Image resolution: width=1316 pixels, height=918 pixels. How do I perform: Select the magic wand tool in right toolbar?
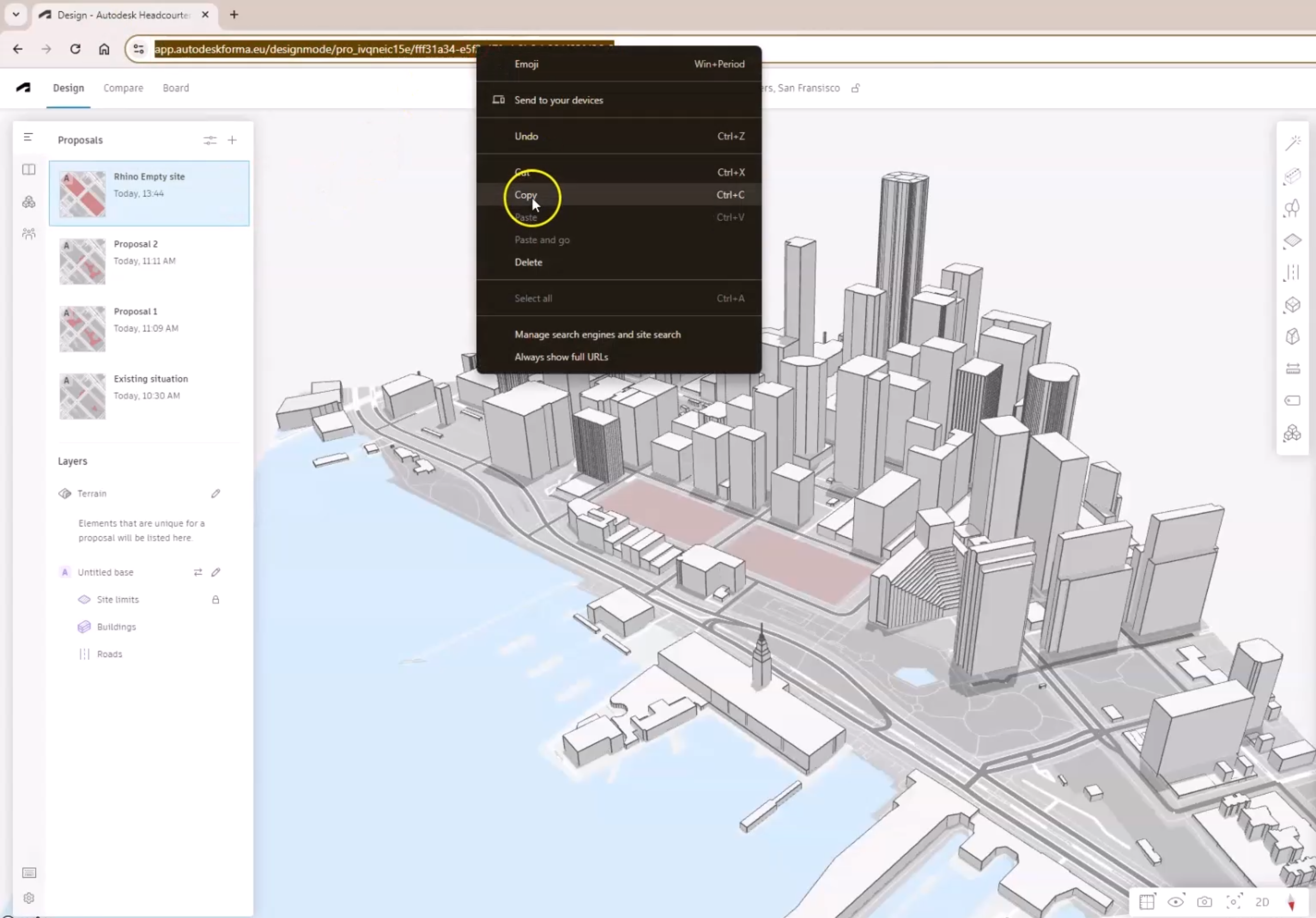pyautogui.click(x=1293, y=143)
